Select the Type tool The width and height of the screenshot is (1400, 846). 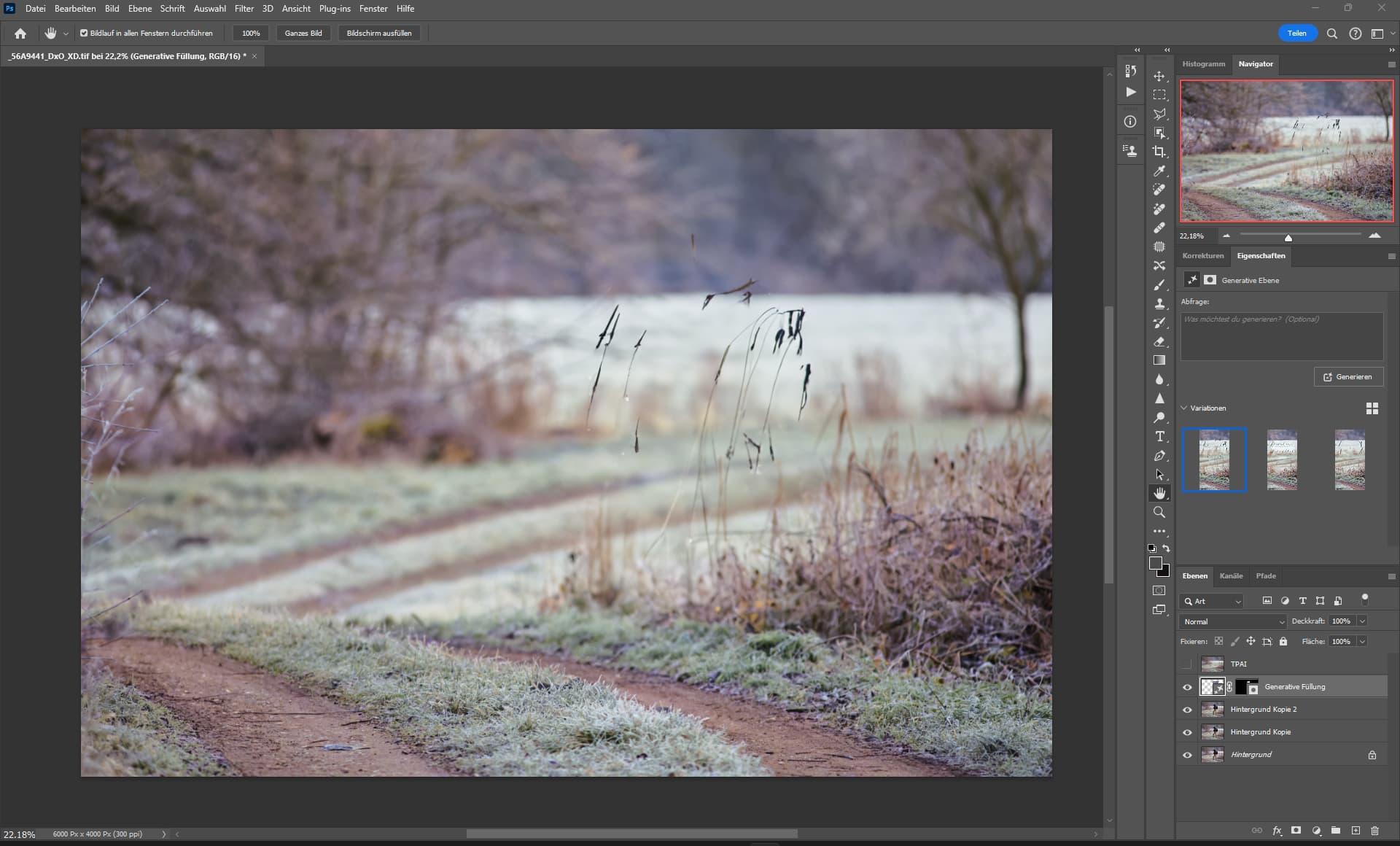pyautogui.click(x=1159, y=436)
